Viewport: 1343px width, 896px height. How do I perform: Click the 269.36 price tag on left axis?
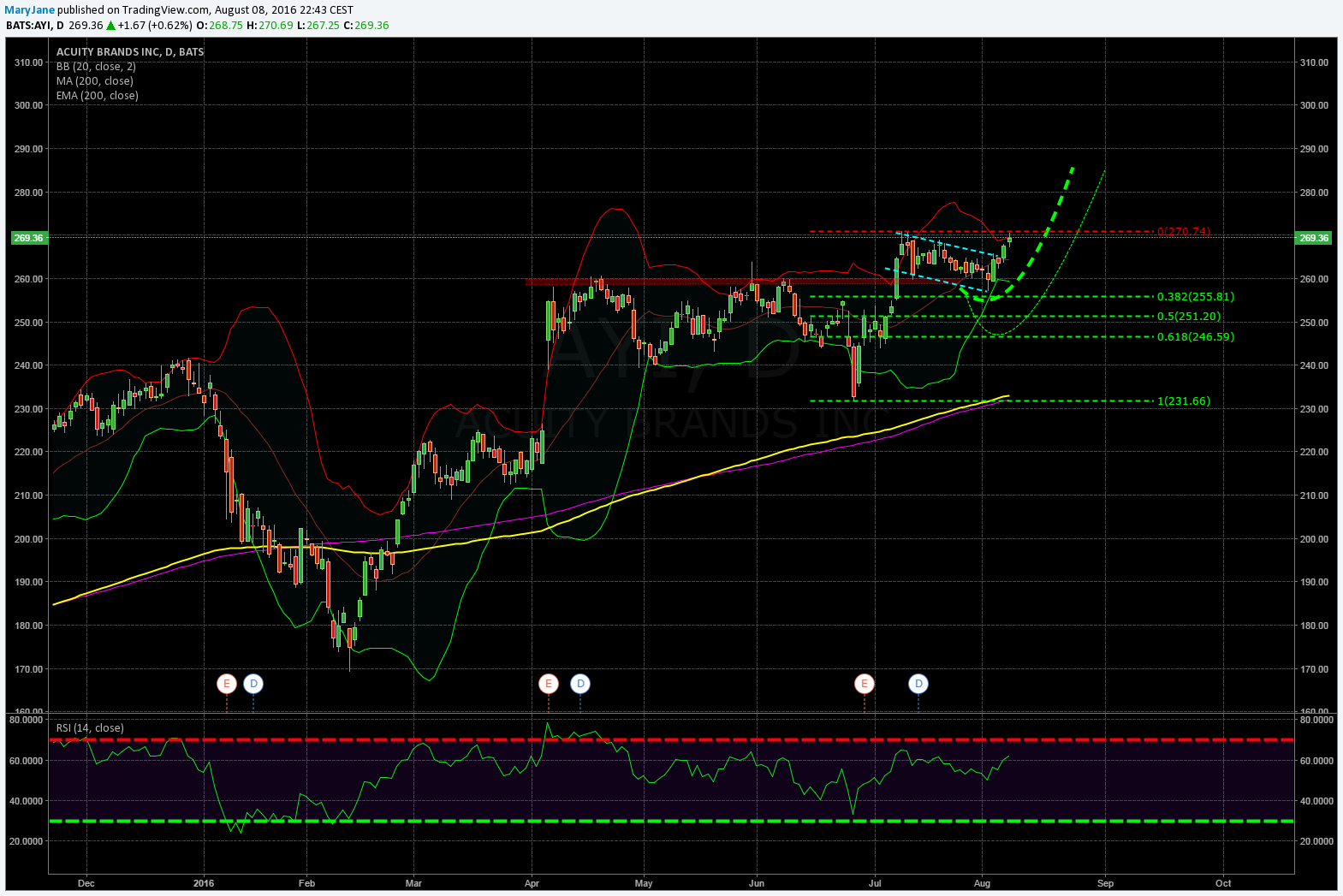point(28,238)
